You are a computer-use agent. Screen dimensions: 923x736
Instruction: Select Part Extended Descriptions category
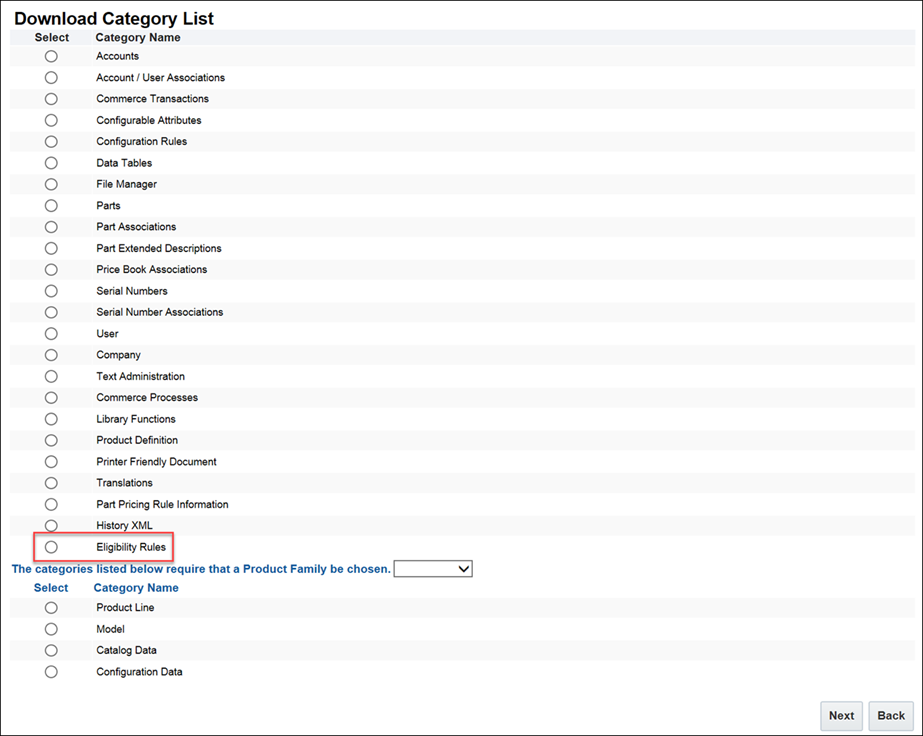[x=51, y=248]
